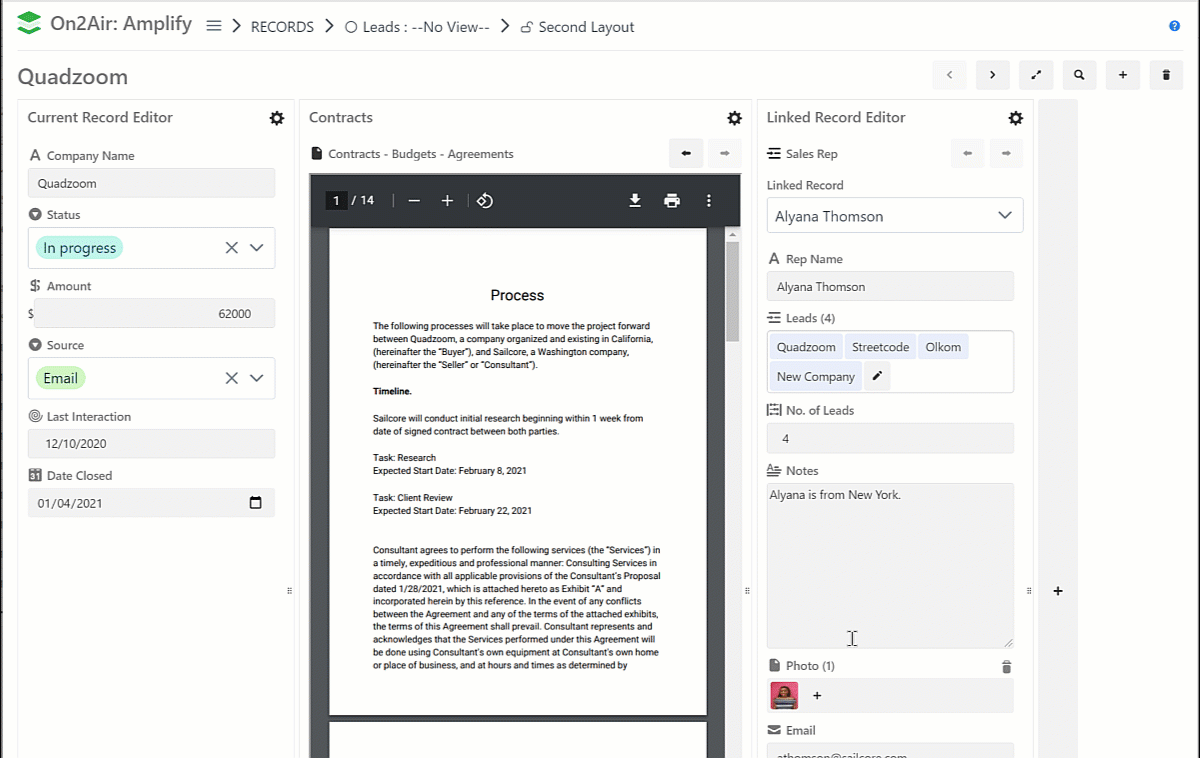Click the Last Interaction date field
The width and height of the screenshot is (1200, 758).
[151, 444]
